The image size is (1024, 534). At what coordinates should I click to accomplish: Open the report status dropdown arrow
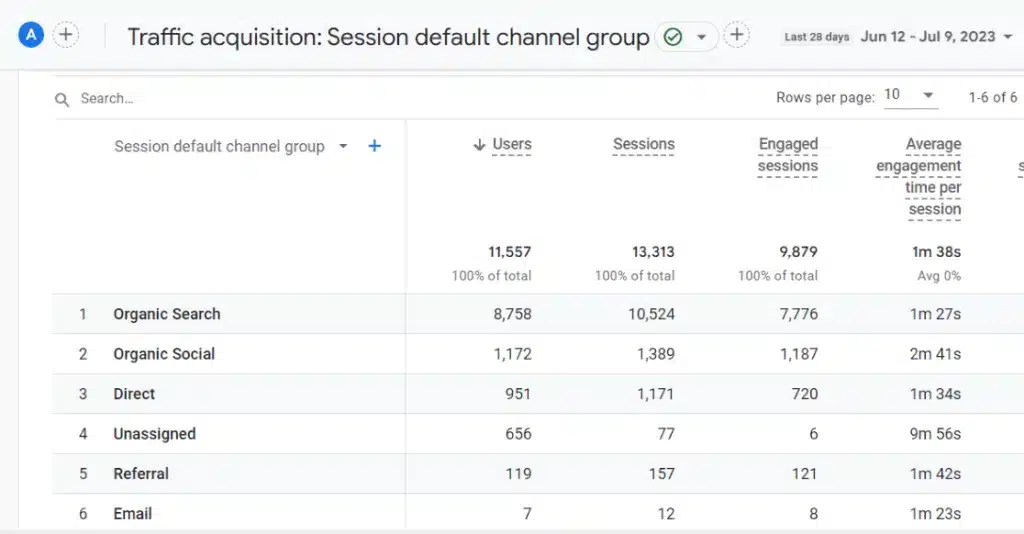point(701,37)
